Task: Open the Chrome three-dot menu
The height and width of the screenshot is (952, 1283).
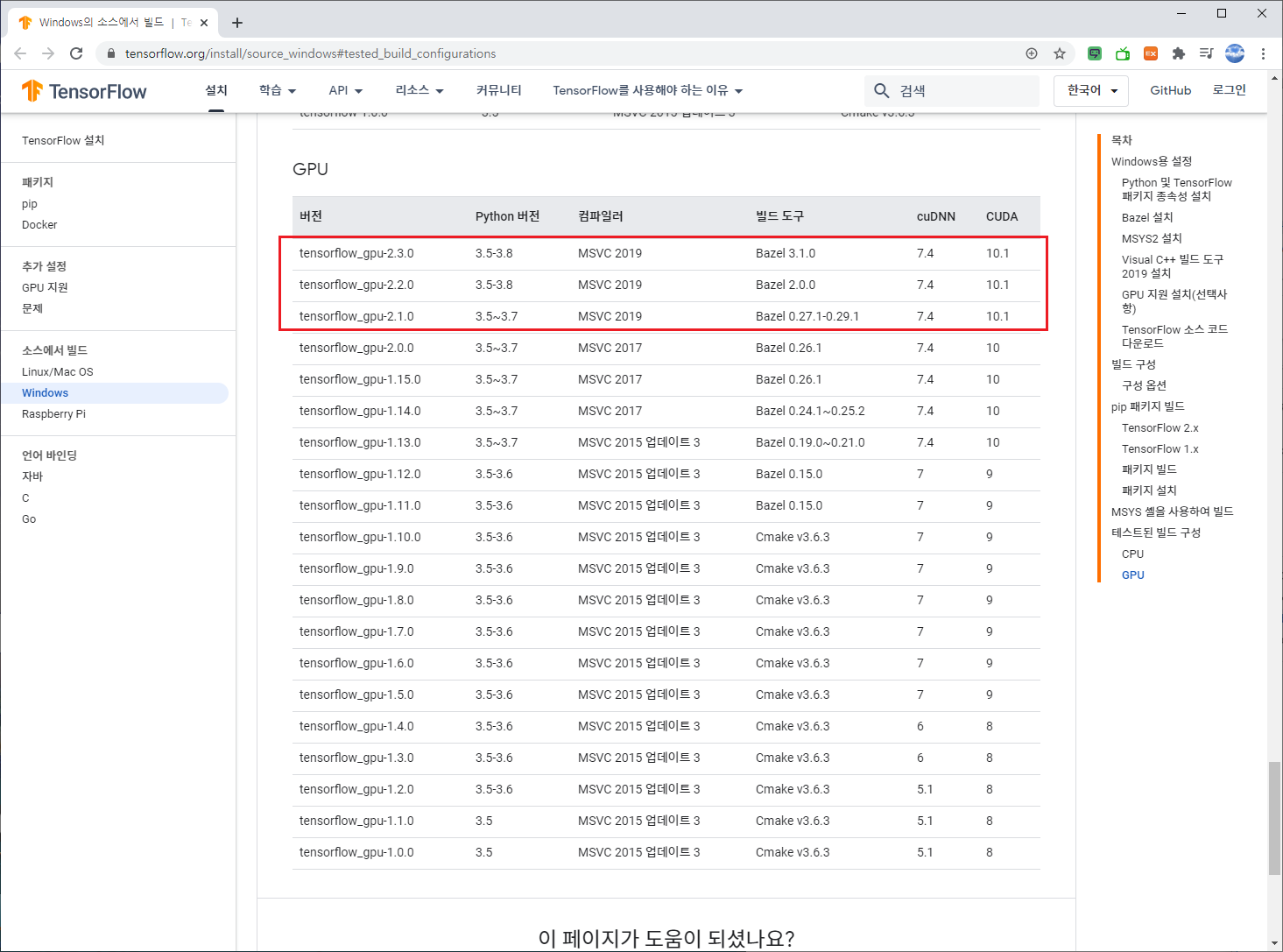Action: (x=1263, y=53)
